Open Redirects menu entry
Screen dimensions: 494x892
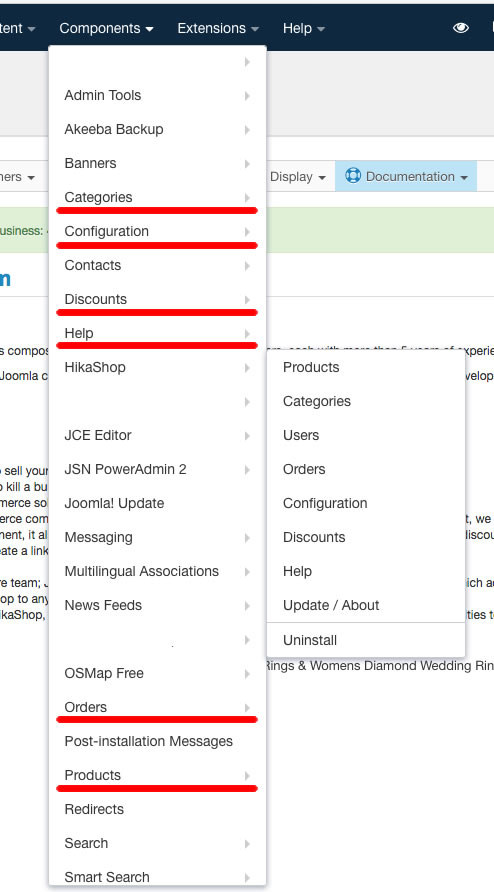click(x=157, y=810)
